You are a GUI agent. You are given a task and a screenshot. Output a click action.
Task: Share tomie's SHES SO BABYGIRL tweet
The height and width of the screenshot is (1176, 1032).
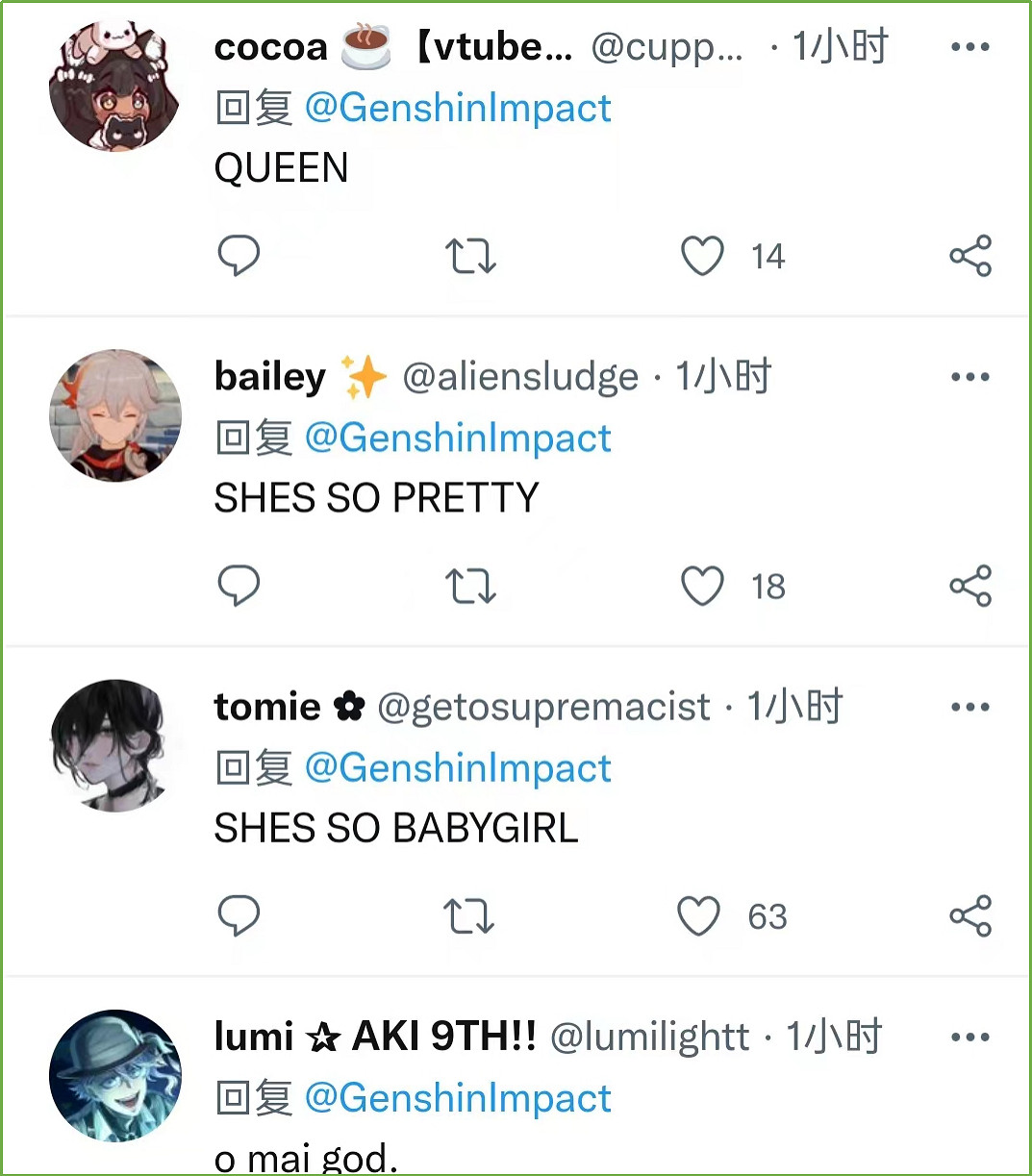970,915
